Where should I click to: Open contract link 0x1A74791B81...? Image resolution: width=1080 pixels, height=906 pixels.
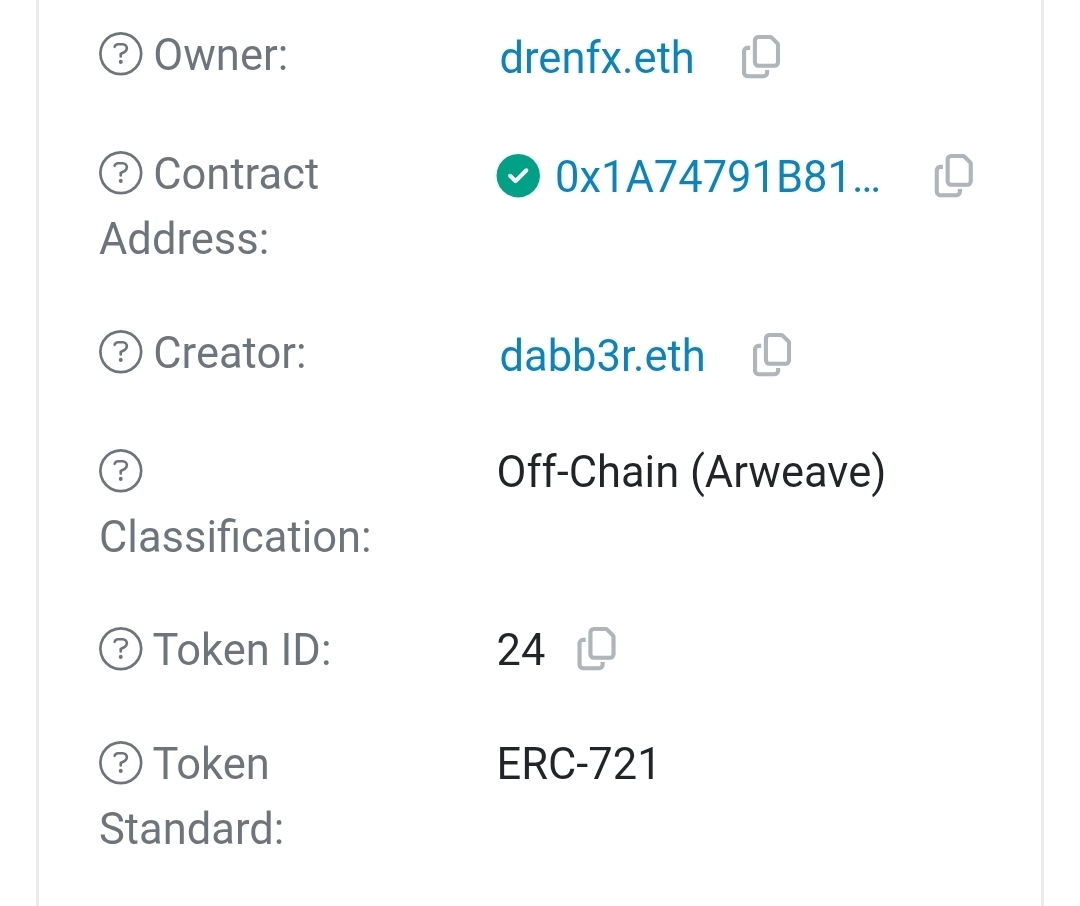click(x=717, y=177)
